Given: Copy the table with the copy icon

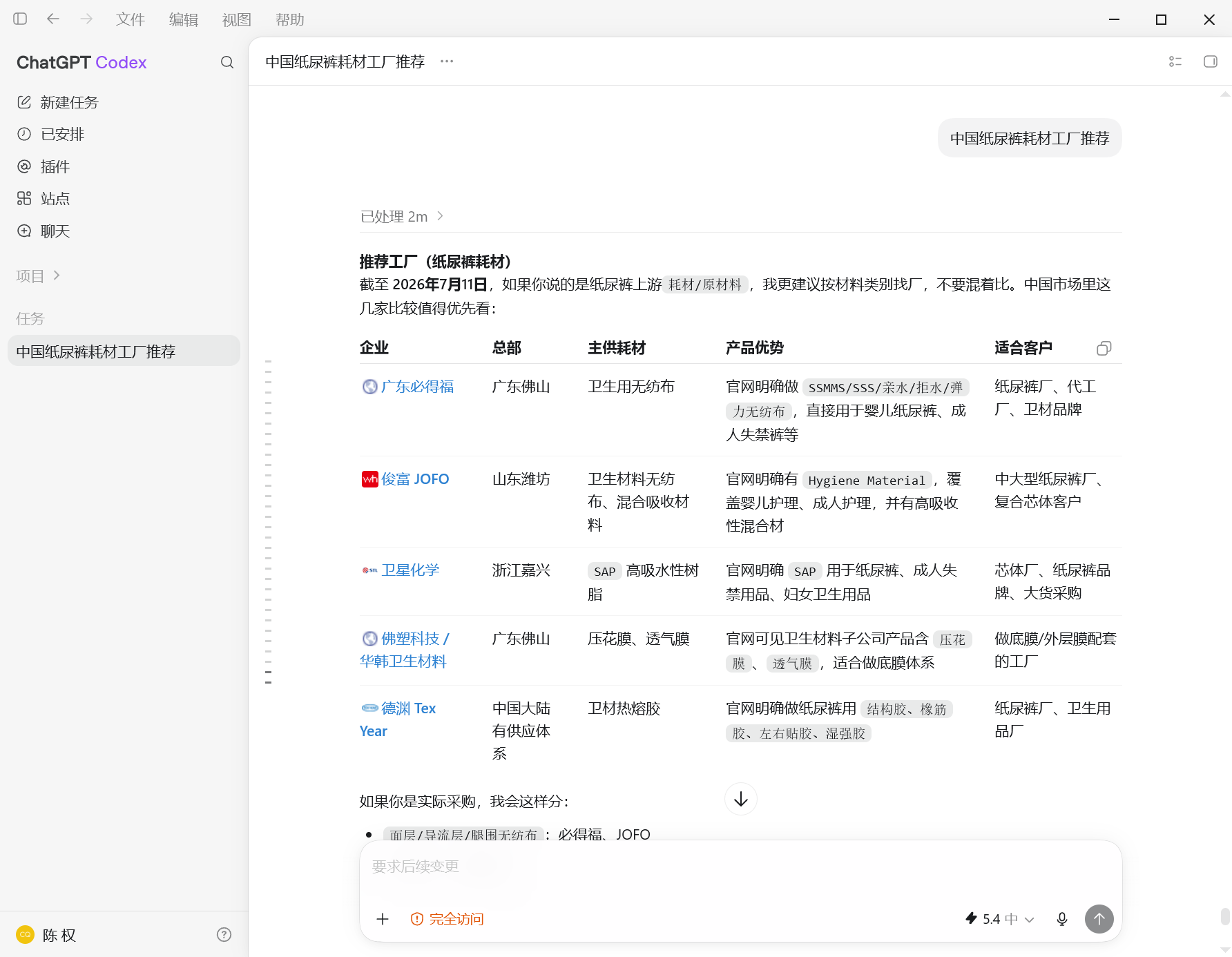Looking at the screenshot, I should point(1104,349).
